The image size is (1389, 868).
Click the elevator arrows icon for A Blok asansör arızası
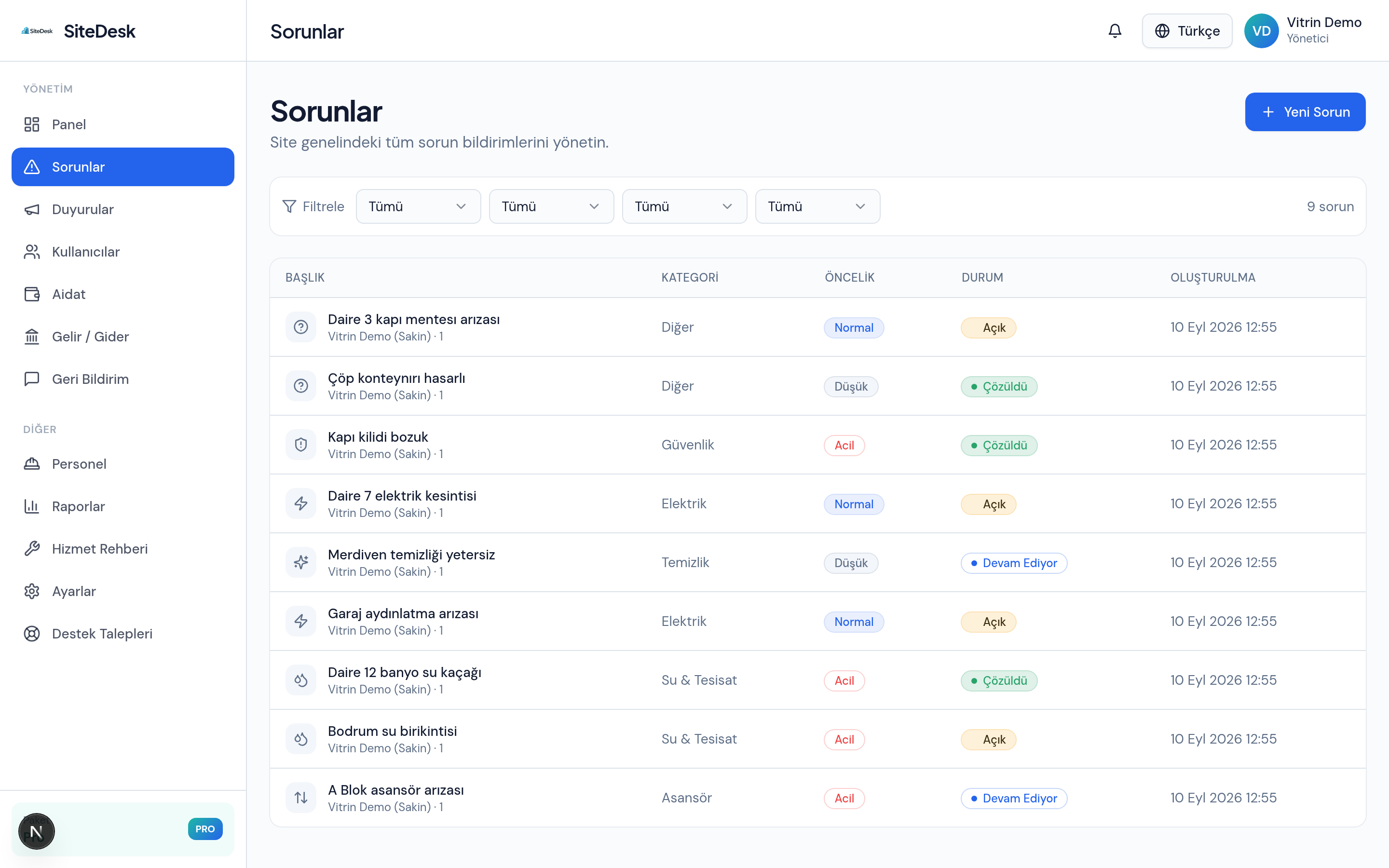coord(301,798)
